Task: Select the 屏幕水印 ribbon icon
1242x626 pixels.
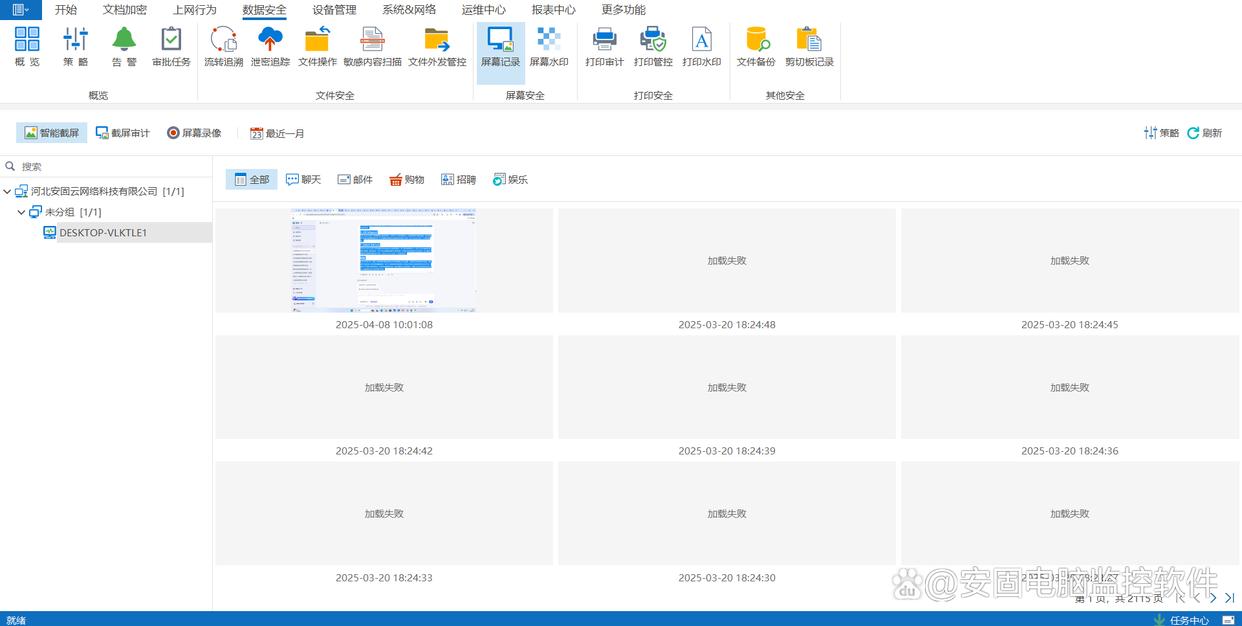Action: [x=548, y=47]
